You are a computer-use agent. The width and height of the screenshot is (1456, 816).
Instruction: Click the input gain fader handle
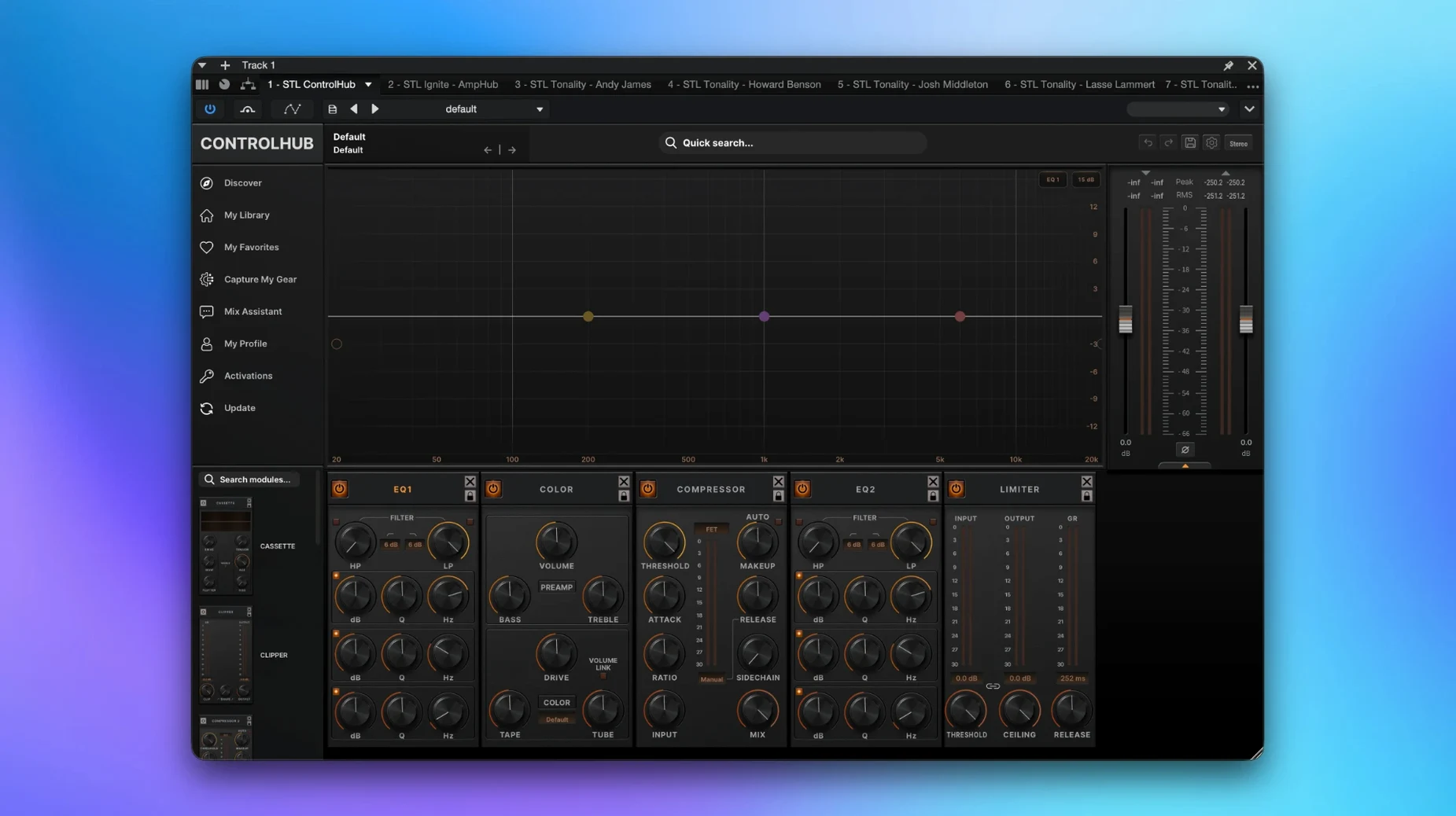tap(1126, 318)
